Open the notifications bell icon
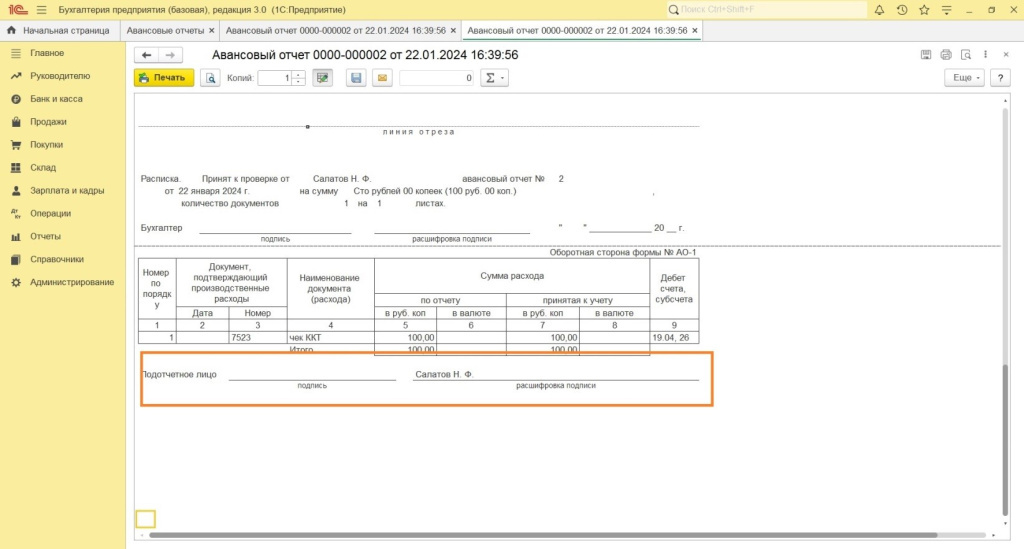The width and height of the screenshot is (1024, 549). click(879, 10)
